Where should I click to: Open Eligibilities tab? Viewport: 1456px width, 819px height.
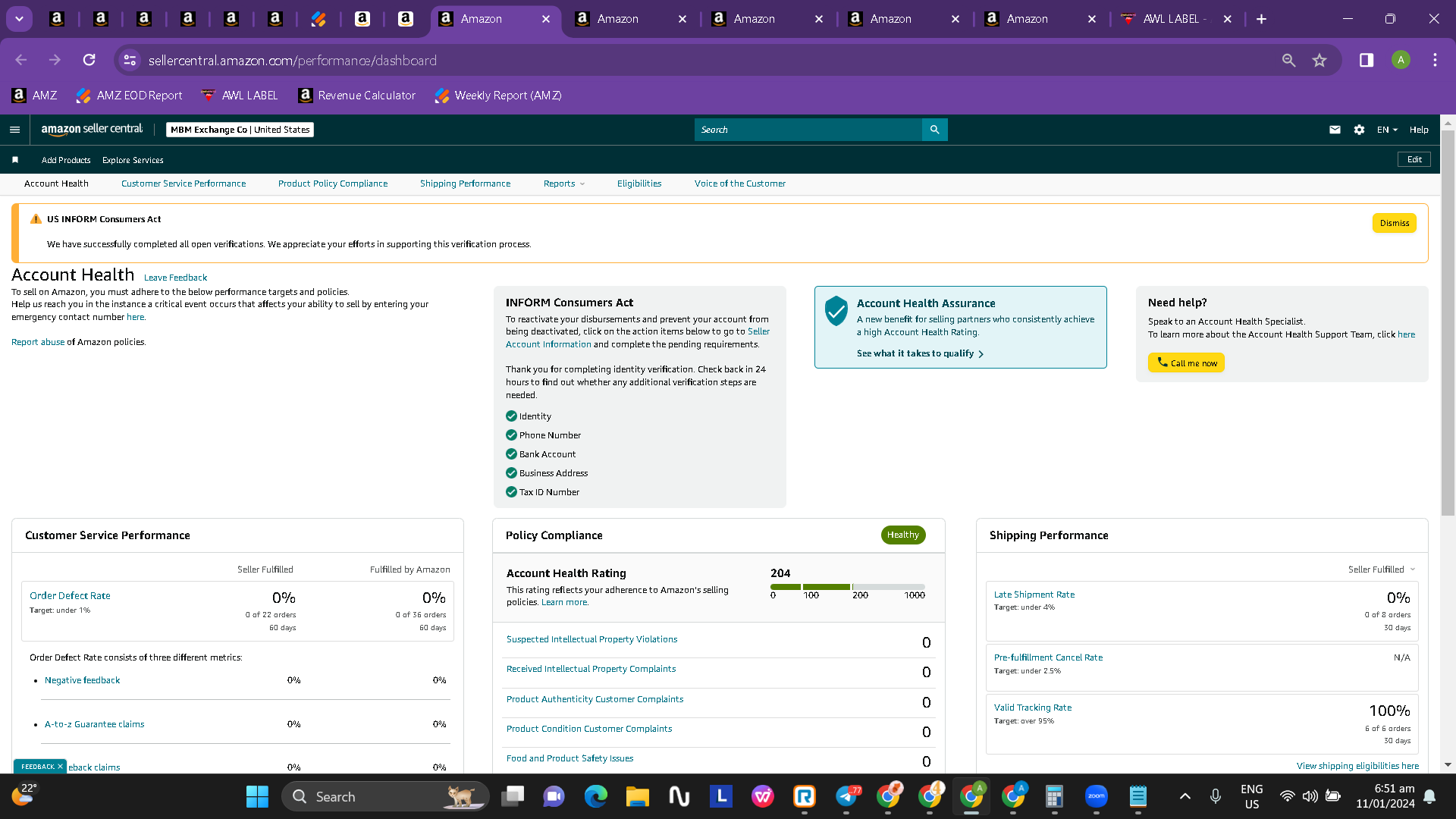pyautogui.click(x=639, y=184)
